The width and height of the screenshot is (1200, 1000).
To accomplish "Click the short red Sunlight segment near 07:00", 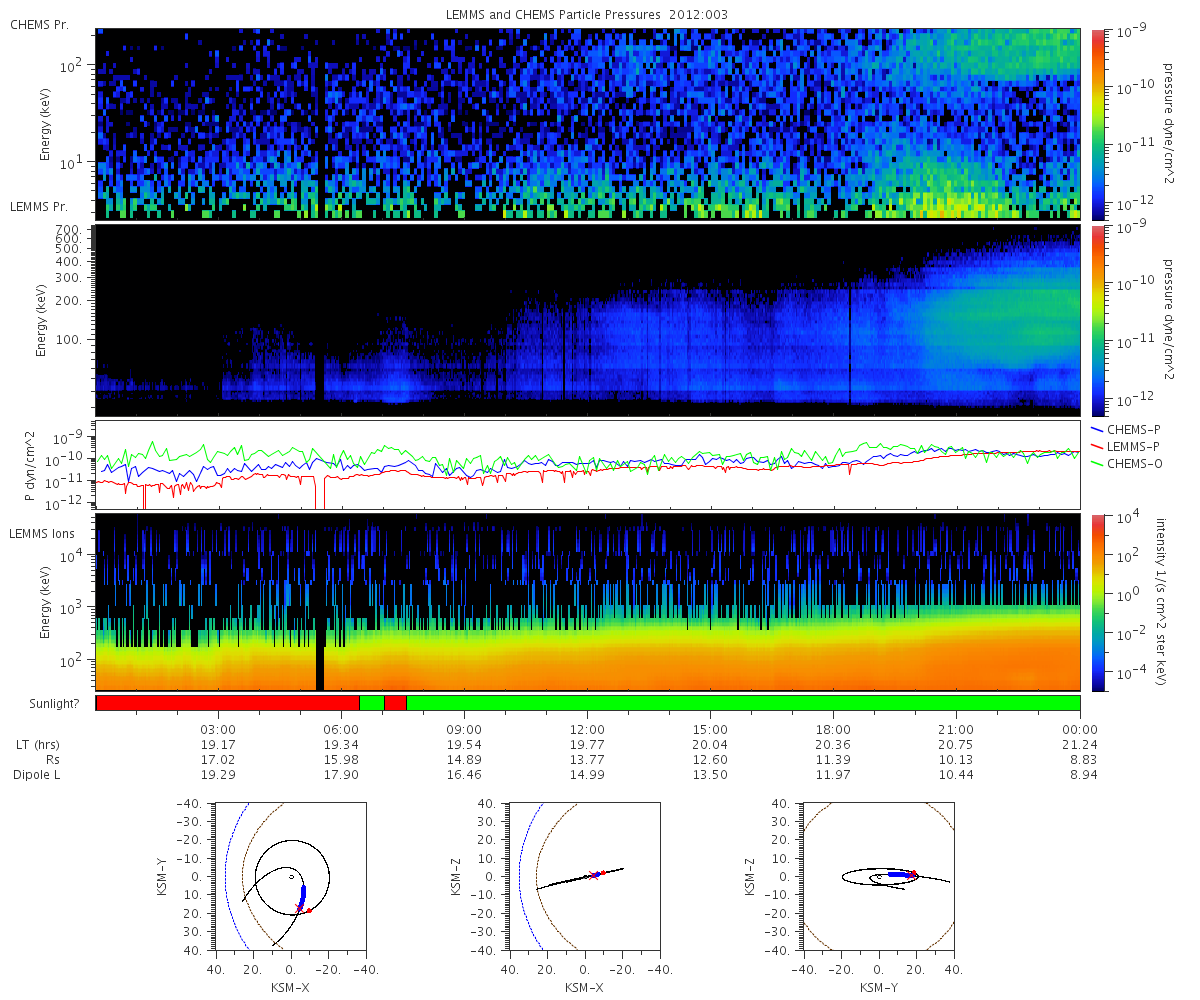I will pos(395,703).
